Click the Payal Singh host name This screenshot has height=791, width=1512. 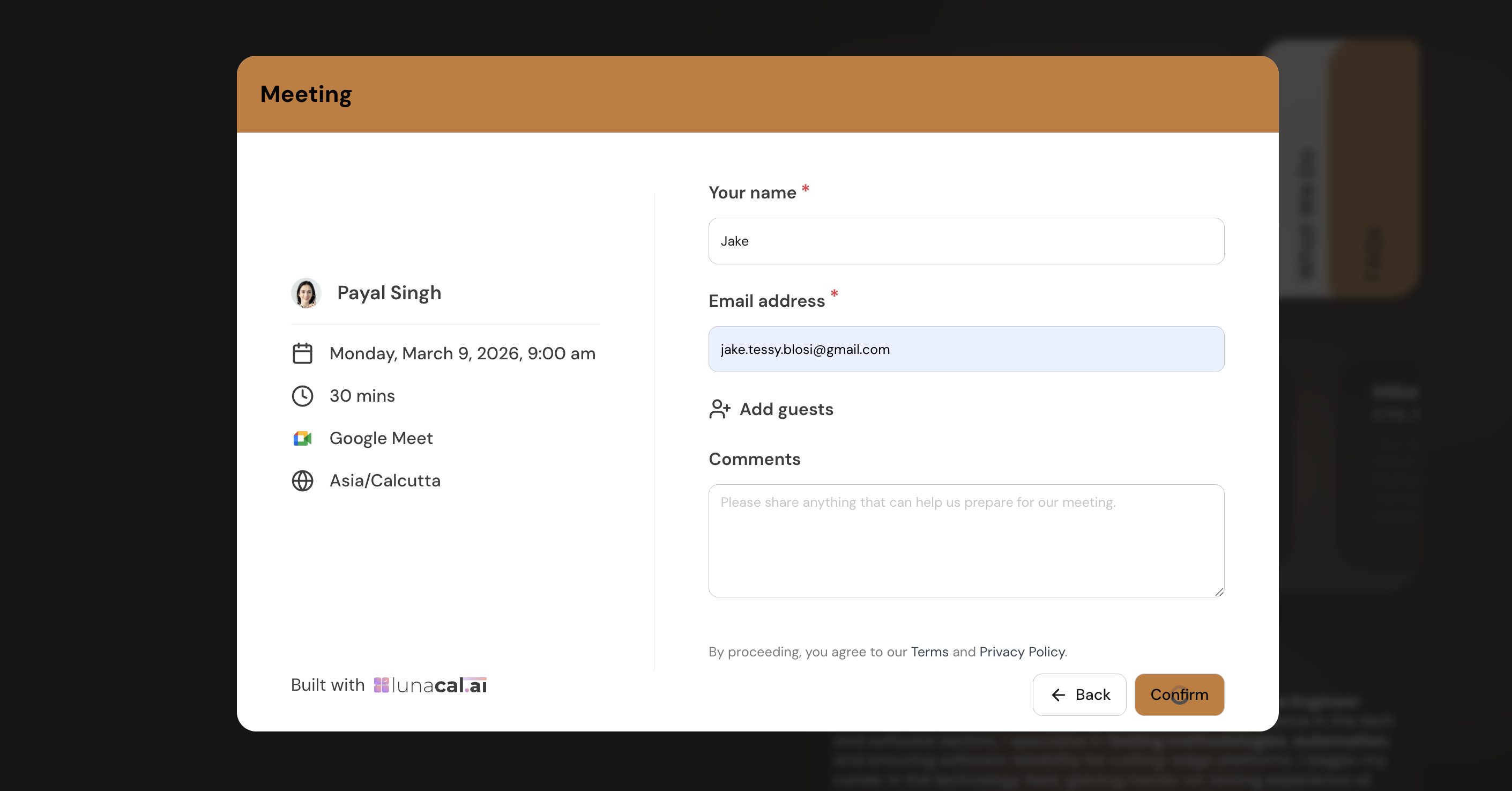click(x=389, y=293)
